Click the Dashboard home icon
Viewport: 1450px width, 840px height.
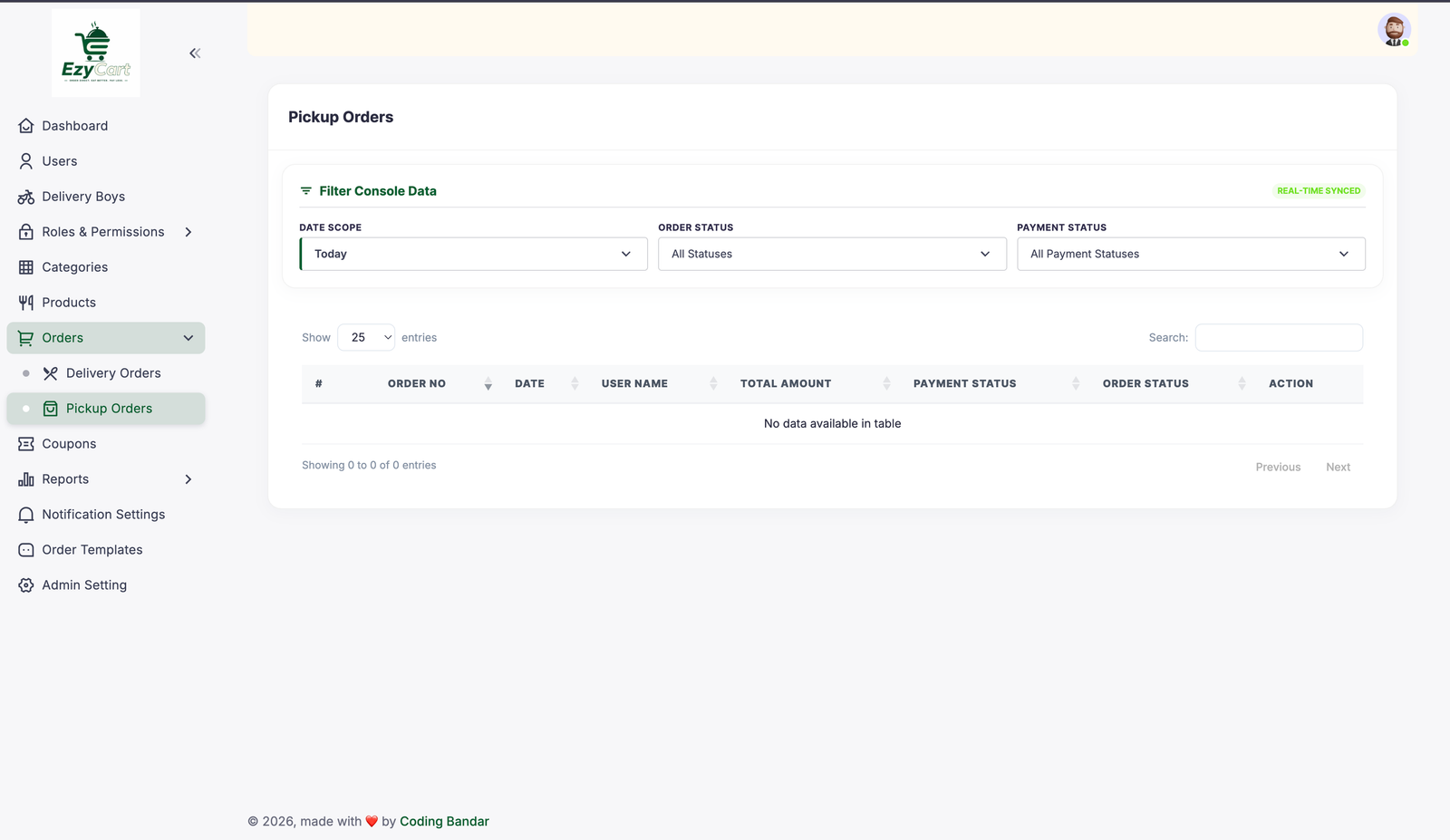(26, 126)
